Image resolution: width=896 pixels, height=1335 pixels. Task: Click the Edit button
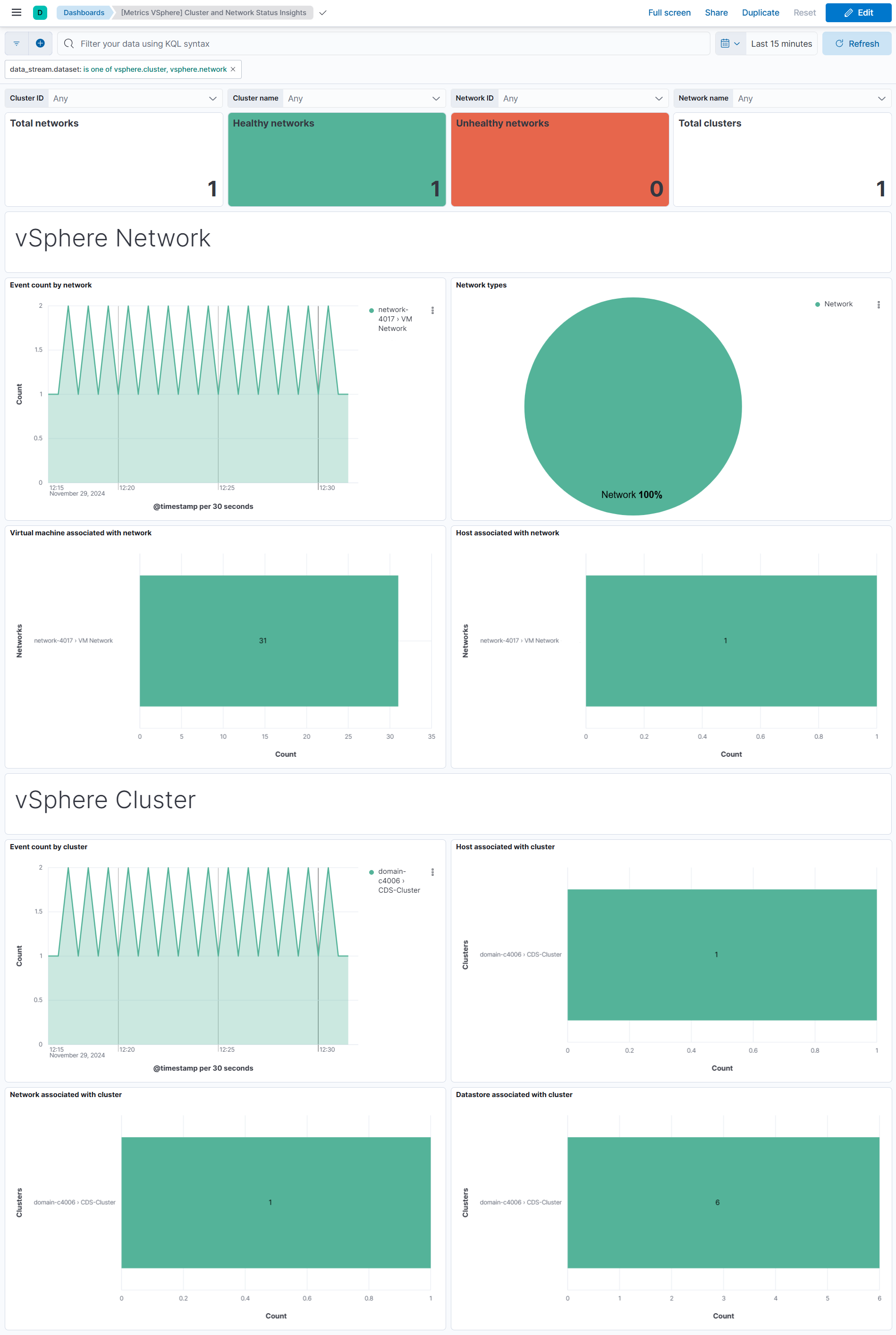pos(857,12)
